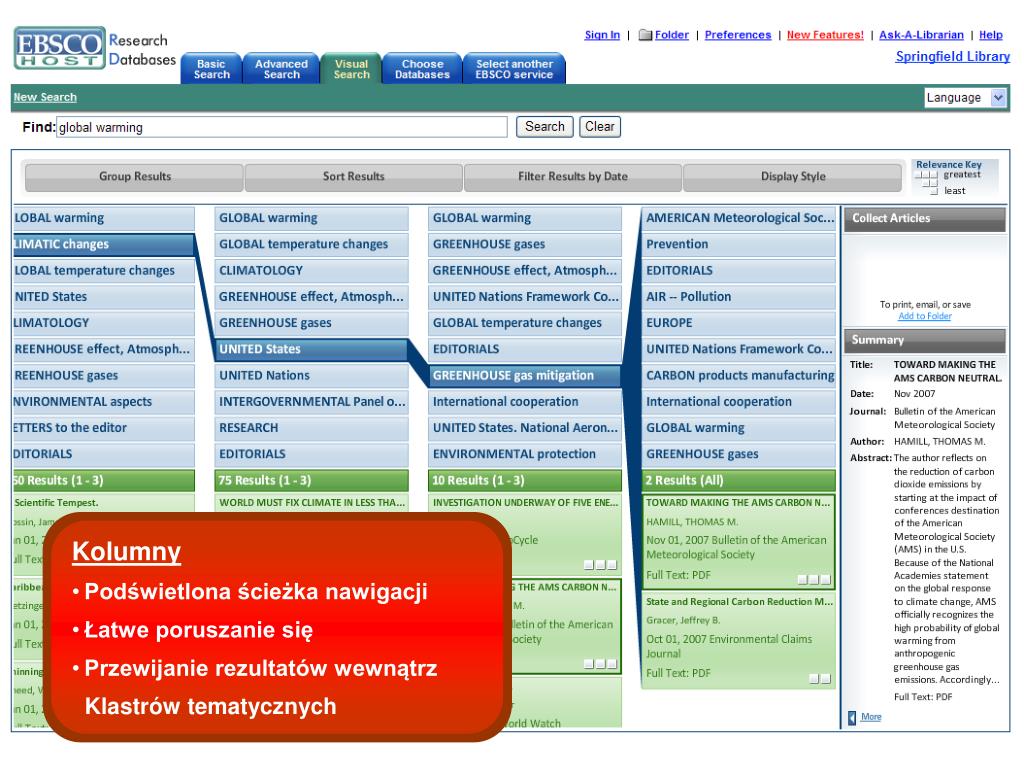Click the 10 Results (1 - 3) bar

click(524, 481)
